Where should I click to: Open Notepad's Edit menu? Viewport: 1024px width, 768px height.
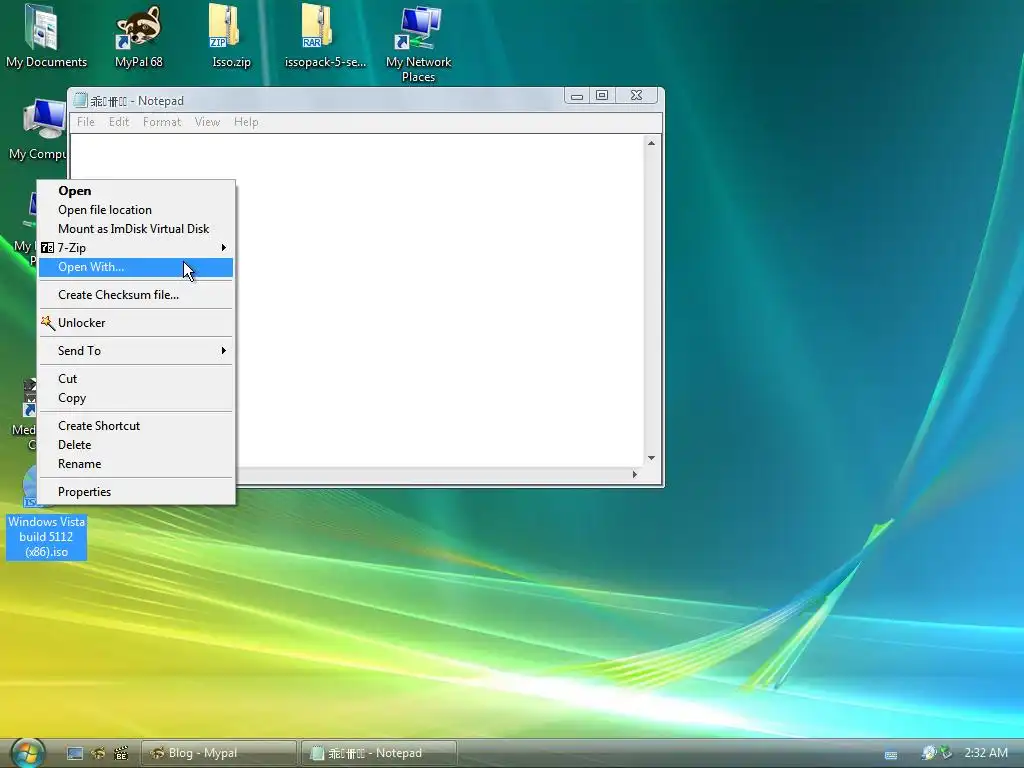(119, 122)
